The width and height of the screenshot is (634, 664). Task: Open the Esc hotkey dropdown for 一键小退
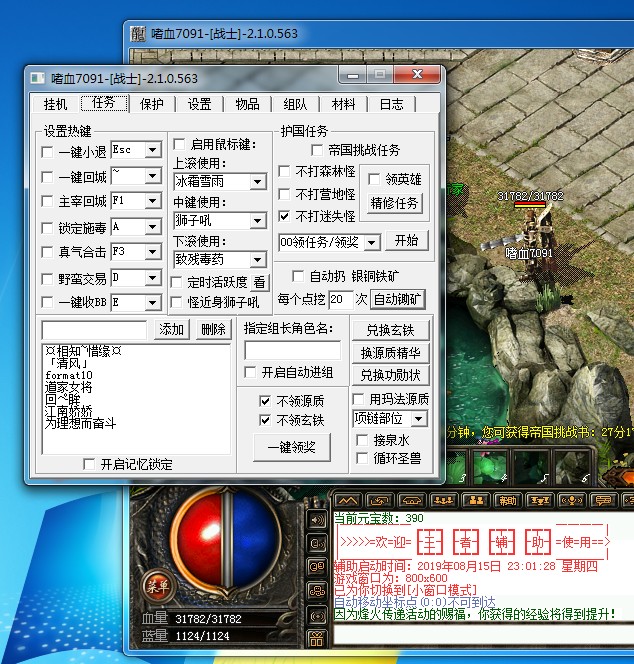(x=152, y=150)
